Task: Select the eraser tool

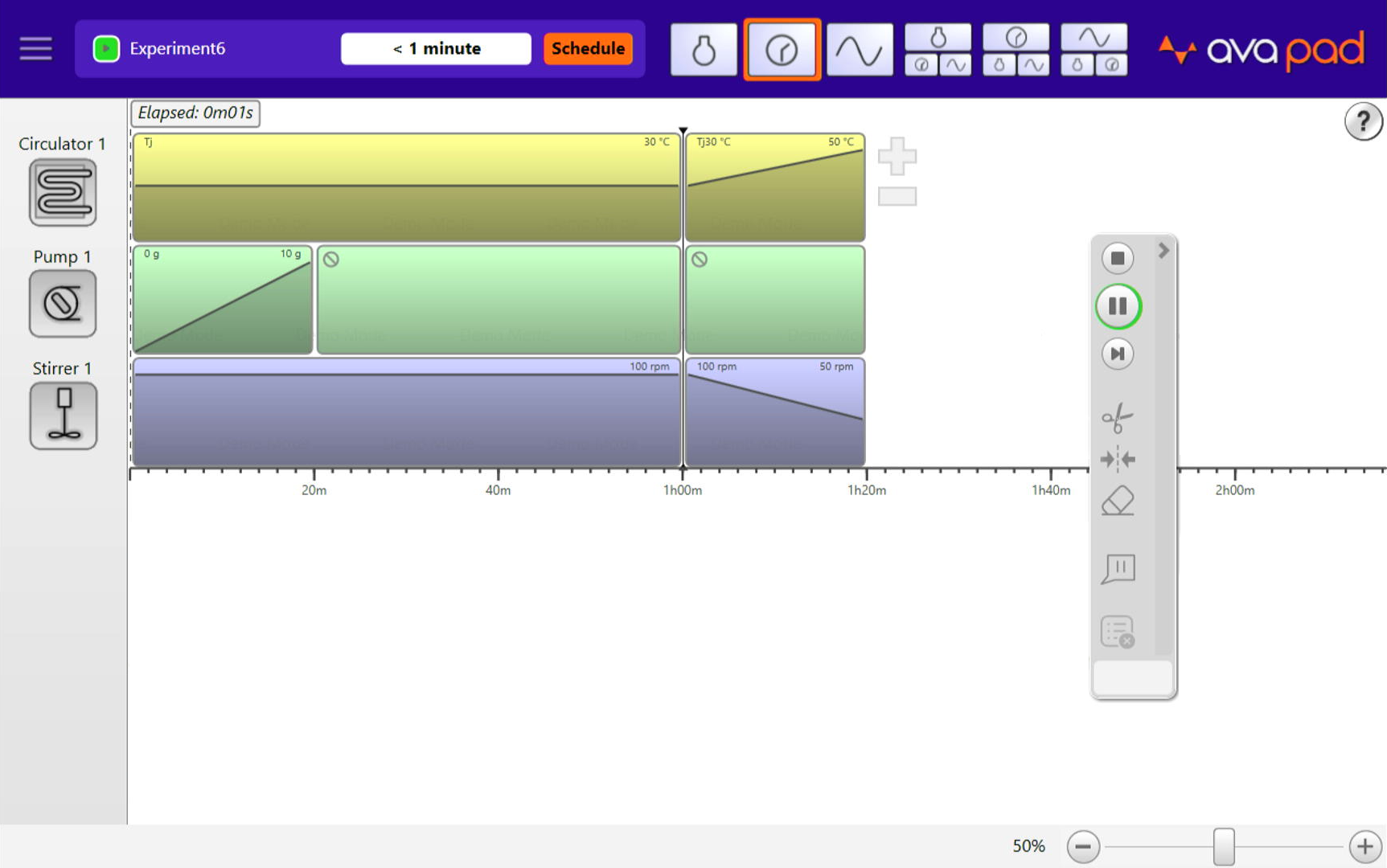Action: [1117, 502]
